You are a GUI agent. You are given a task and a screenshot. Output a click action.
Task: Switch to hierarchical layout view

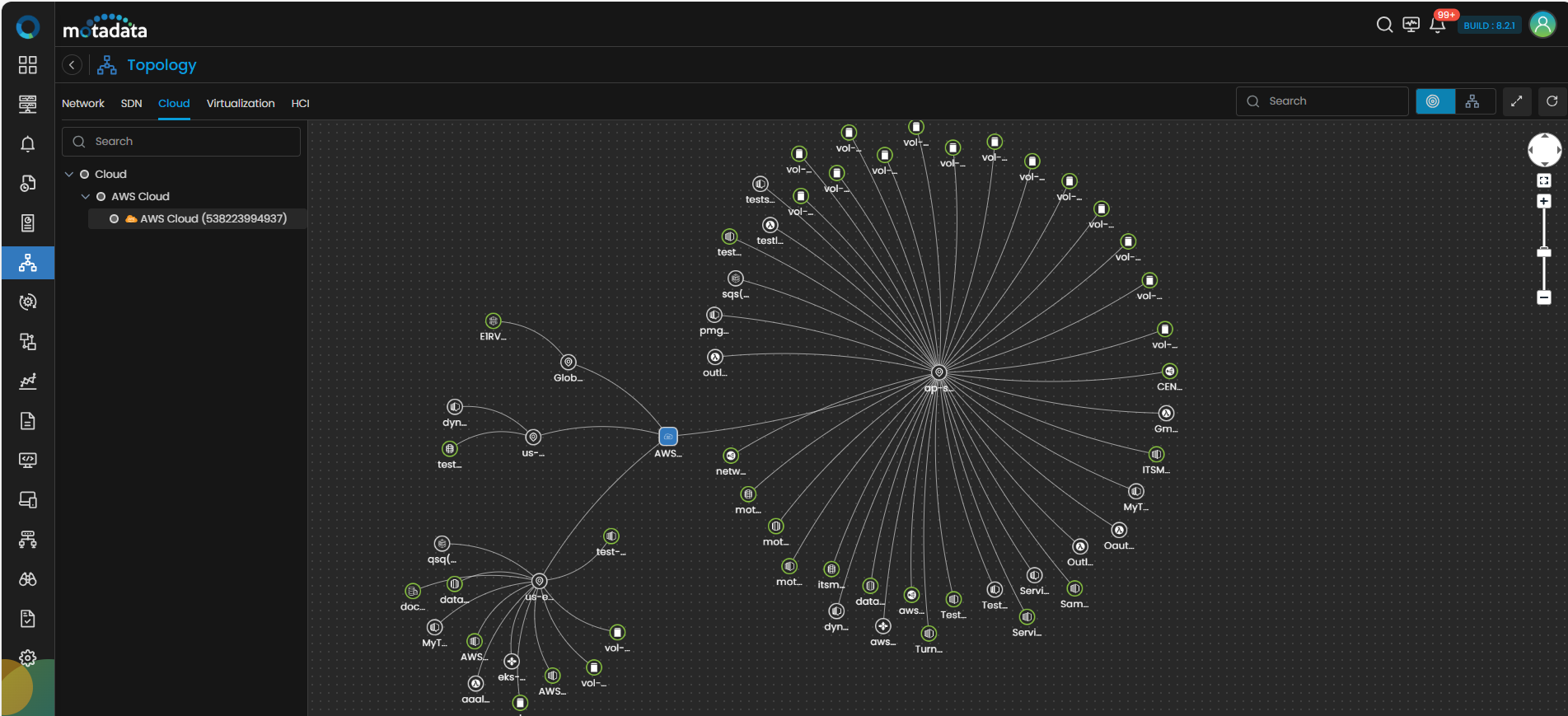point(1472,101)
